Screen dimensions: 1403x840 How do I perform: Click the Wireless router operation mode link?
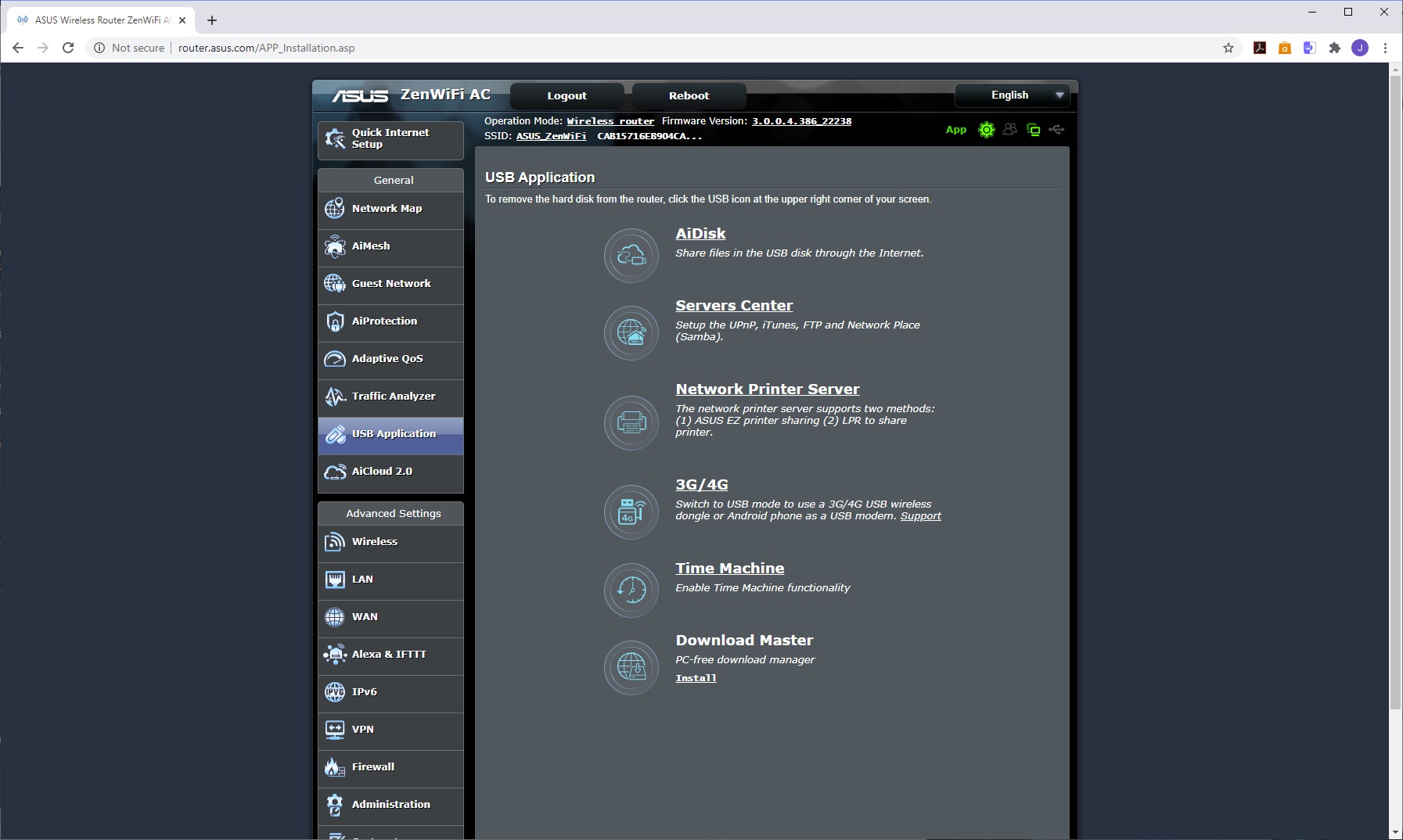pos(610,121)
